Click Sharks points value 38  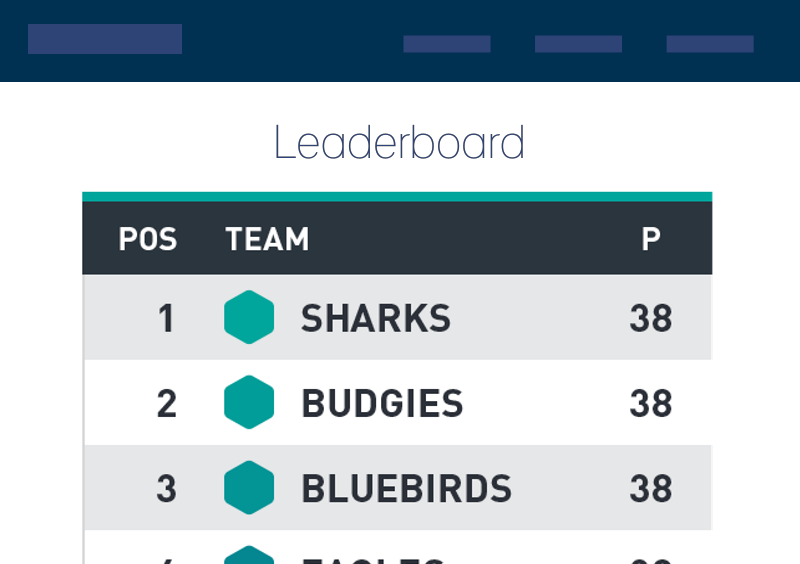pyautogui.click(x=651, y=318)
